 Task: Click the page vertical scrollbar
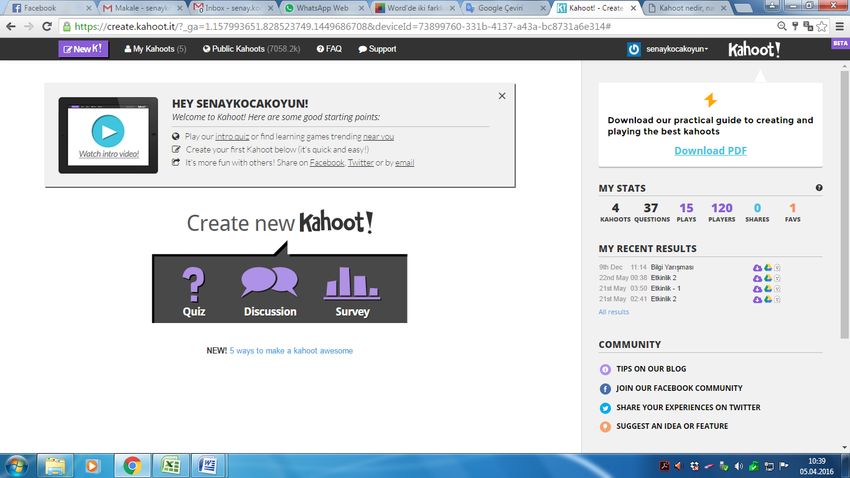click(845, 203)
